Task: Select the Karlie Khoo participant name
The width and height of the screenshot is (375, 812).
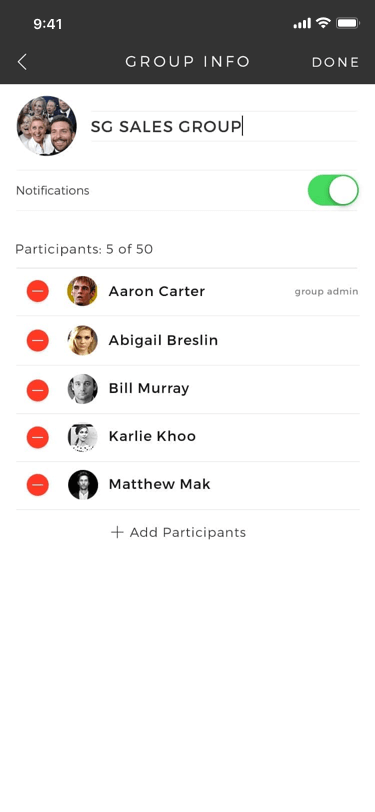Action: point(152,436)
